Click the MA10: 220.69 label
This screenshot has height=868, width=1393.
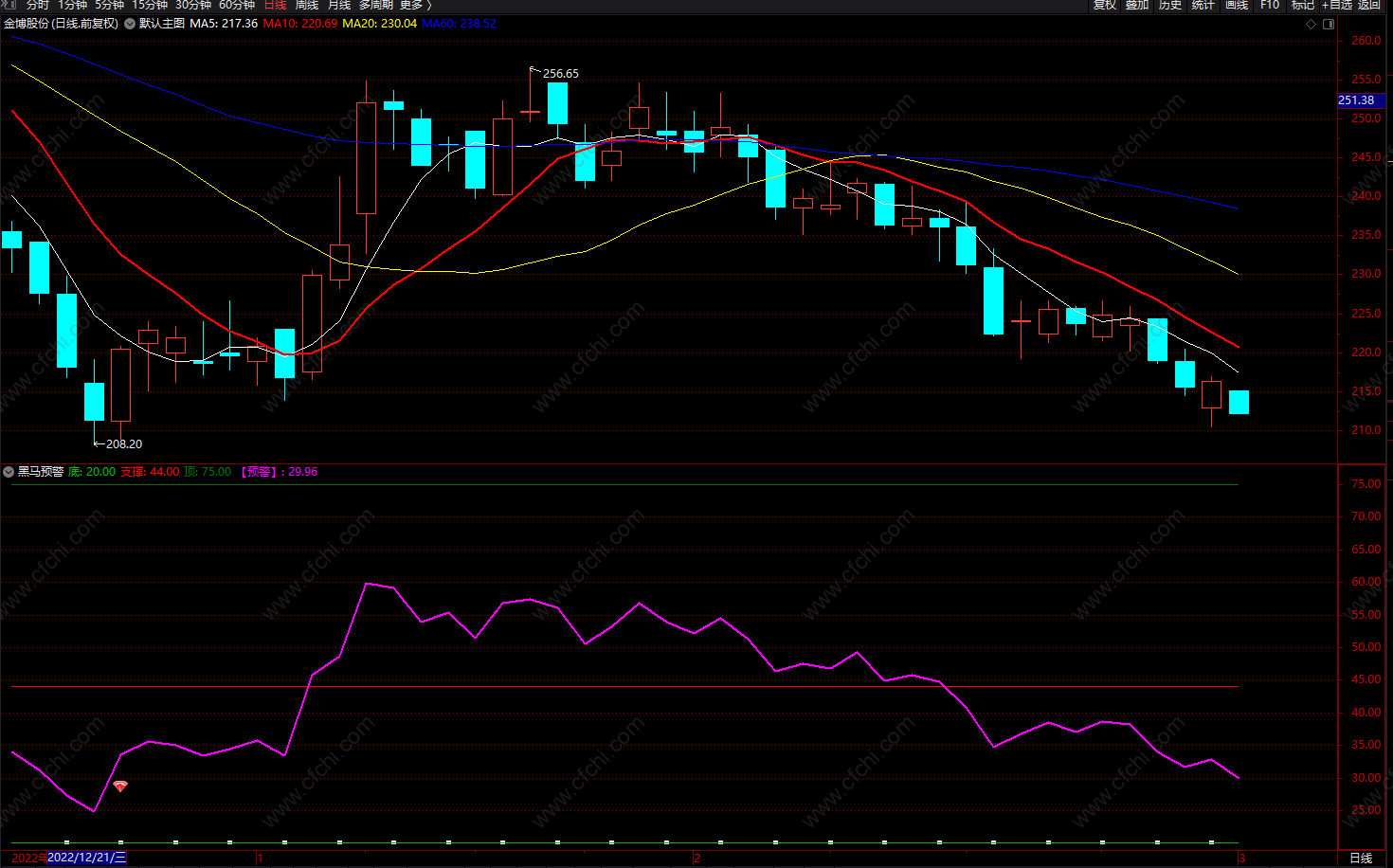[299, 24]
